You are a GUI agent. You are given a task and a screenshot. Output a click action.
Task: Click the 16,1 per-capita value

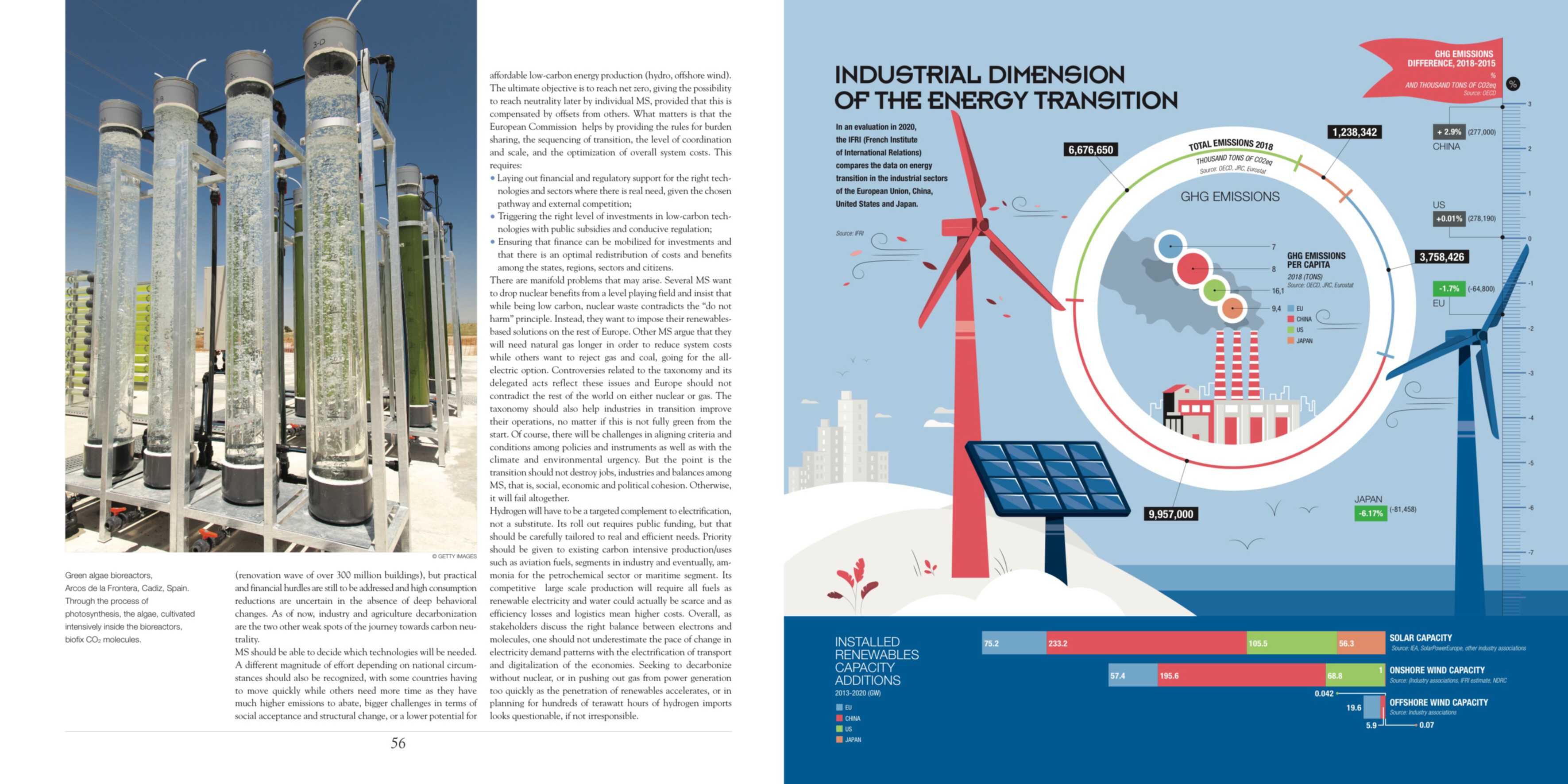tap(1278, 291)
